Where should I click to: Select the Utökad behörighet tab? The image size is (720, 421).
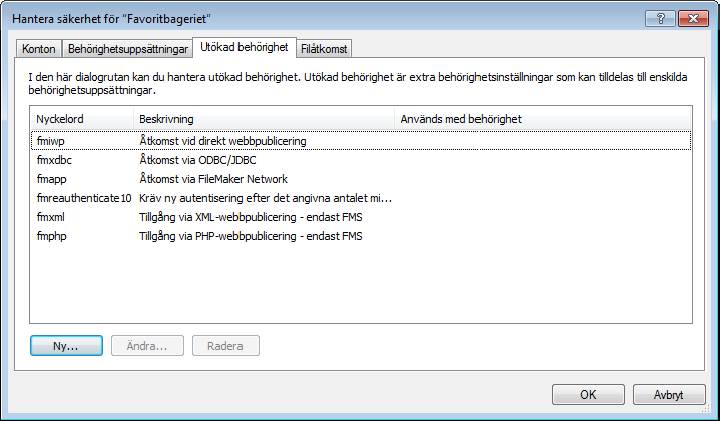coord(244,47)
